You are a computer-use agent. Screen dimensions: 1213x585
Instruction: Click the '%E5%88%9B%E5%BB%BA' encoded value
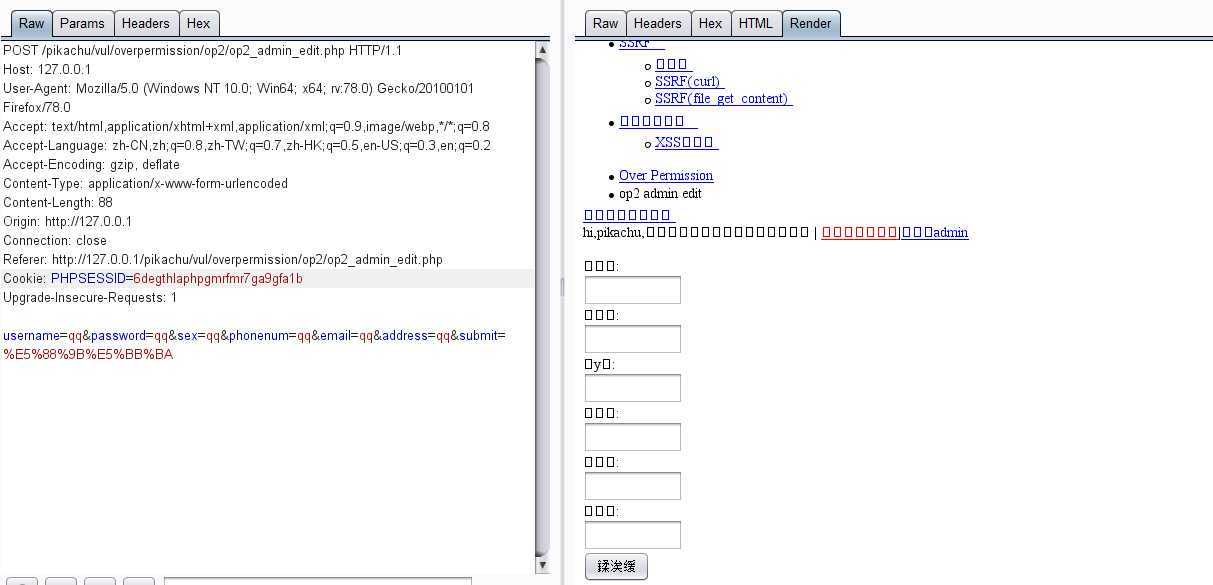click(x=88, y=354)
